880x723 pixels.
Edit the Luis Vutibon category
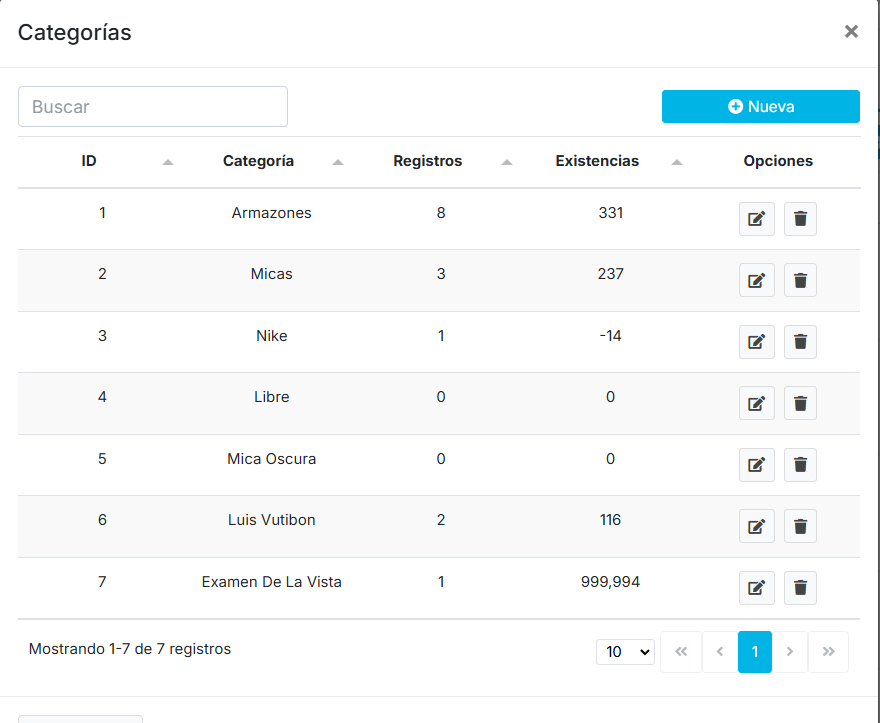coord(756,526)
